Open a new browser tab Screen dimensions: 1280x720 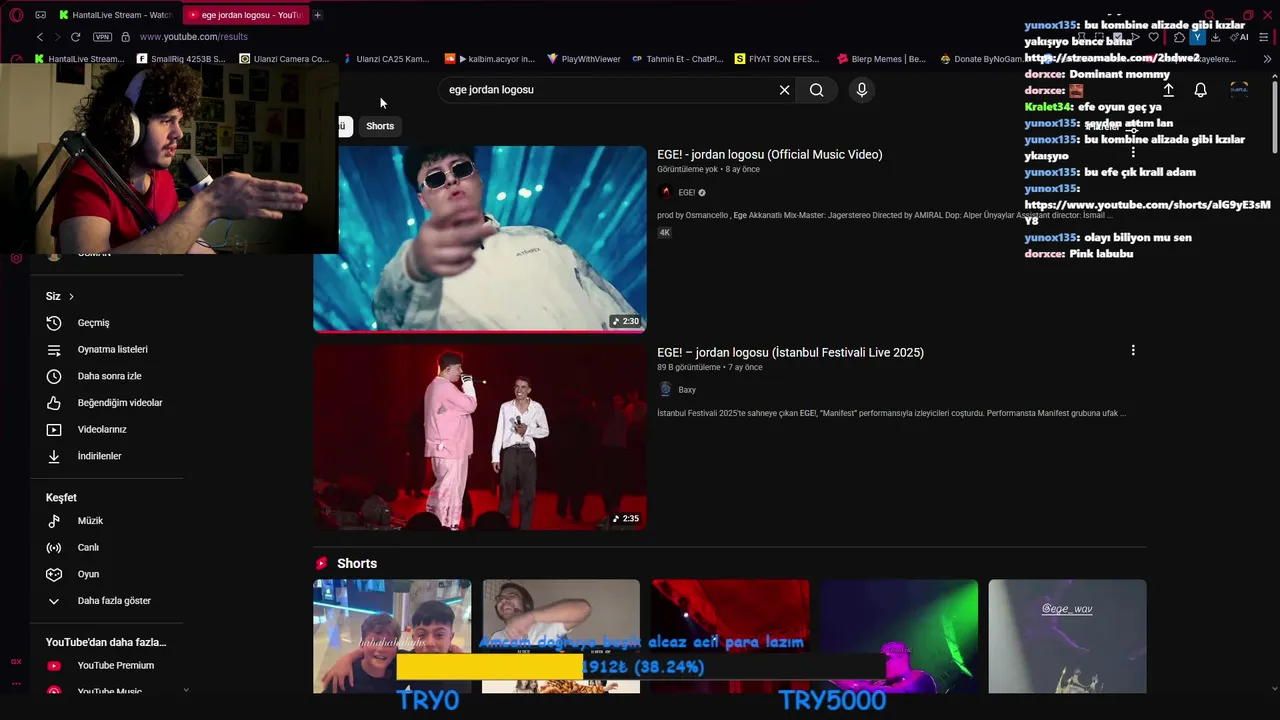coord(317,15)
